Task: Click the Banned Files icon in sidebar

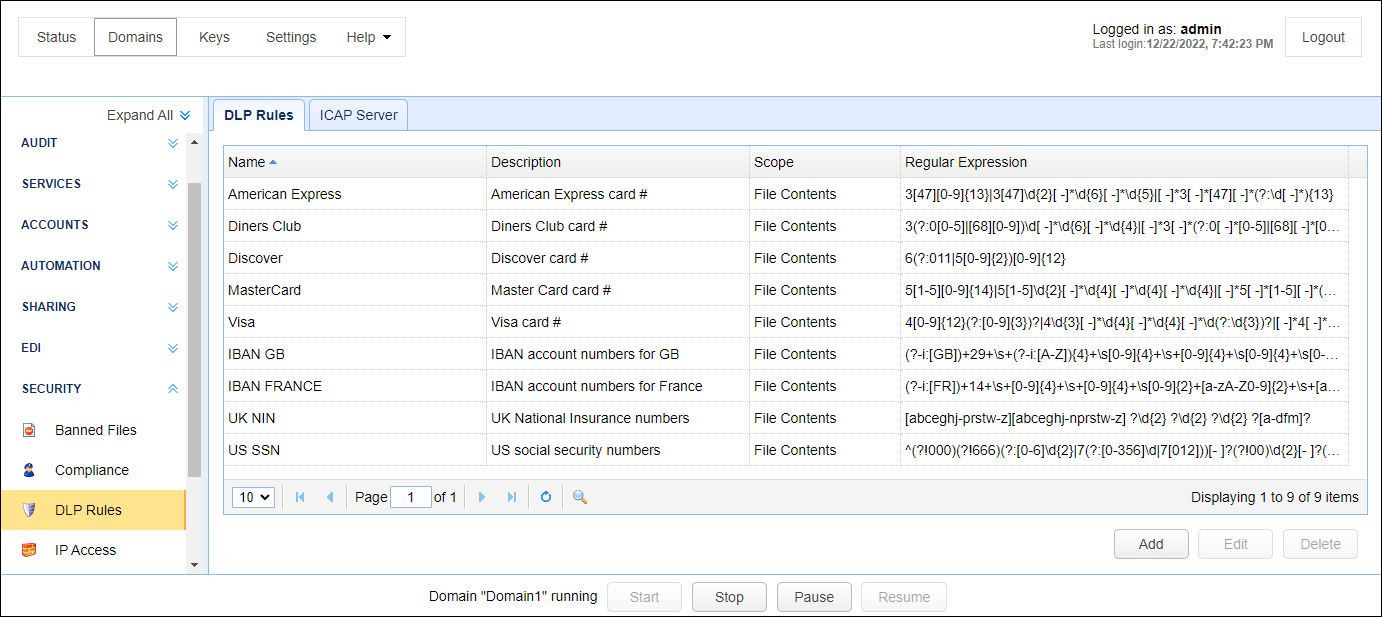Action: click(29, 430)
